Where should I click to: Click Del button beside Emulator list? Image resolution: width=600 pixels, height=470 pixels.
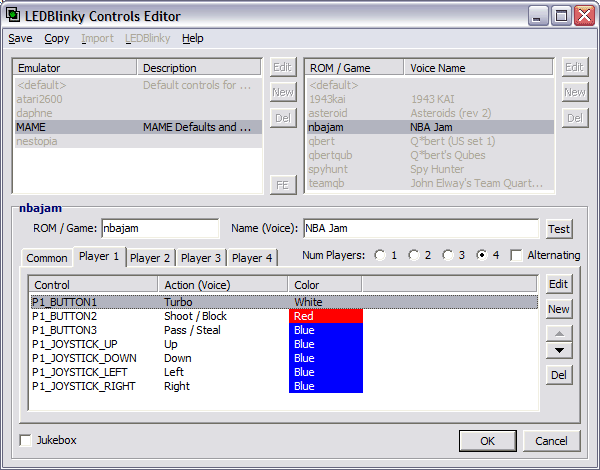point(283,118)
